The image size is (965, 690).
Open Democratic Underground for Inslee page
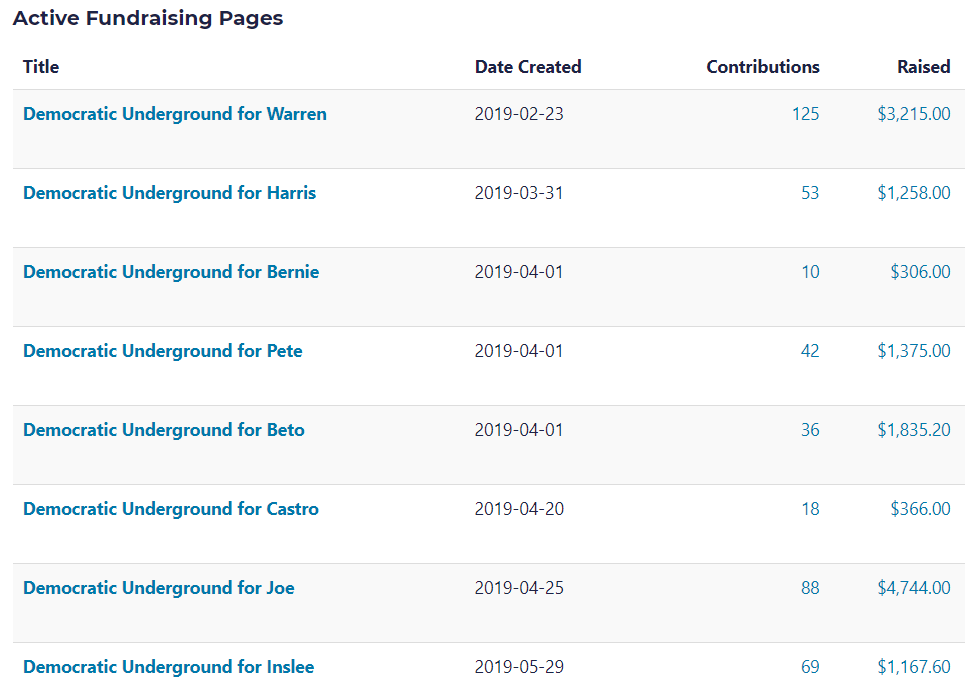pos(168,667)
